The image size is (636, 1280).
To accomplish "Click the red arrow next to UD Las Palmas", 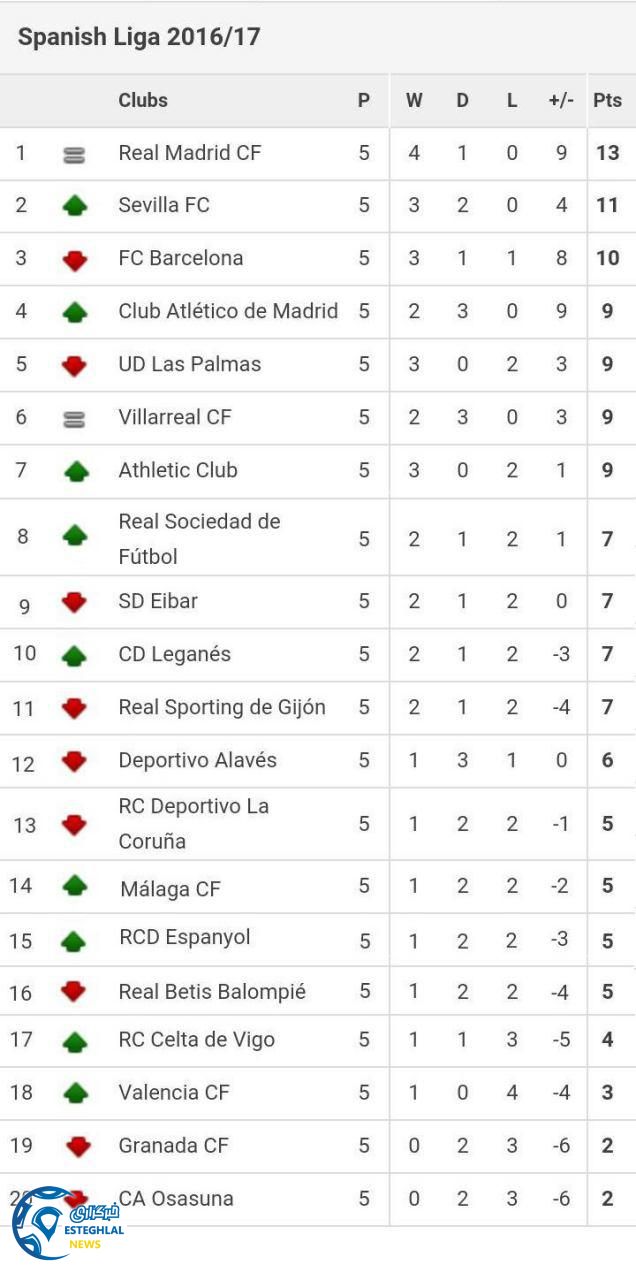I will (x=75, y=366).
